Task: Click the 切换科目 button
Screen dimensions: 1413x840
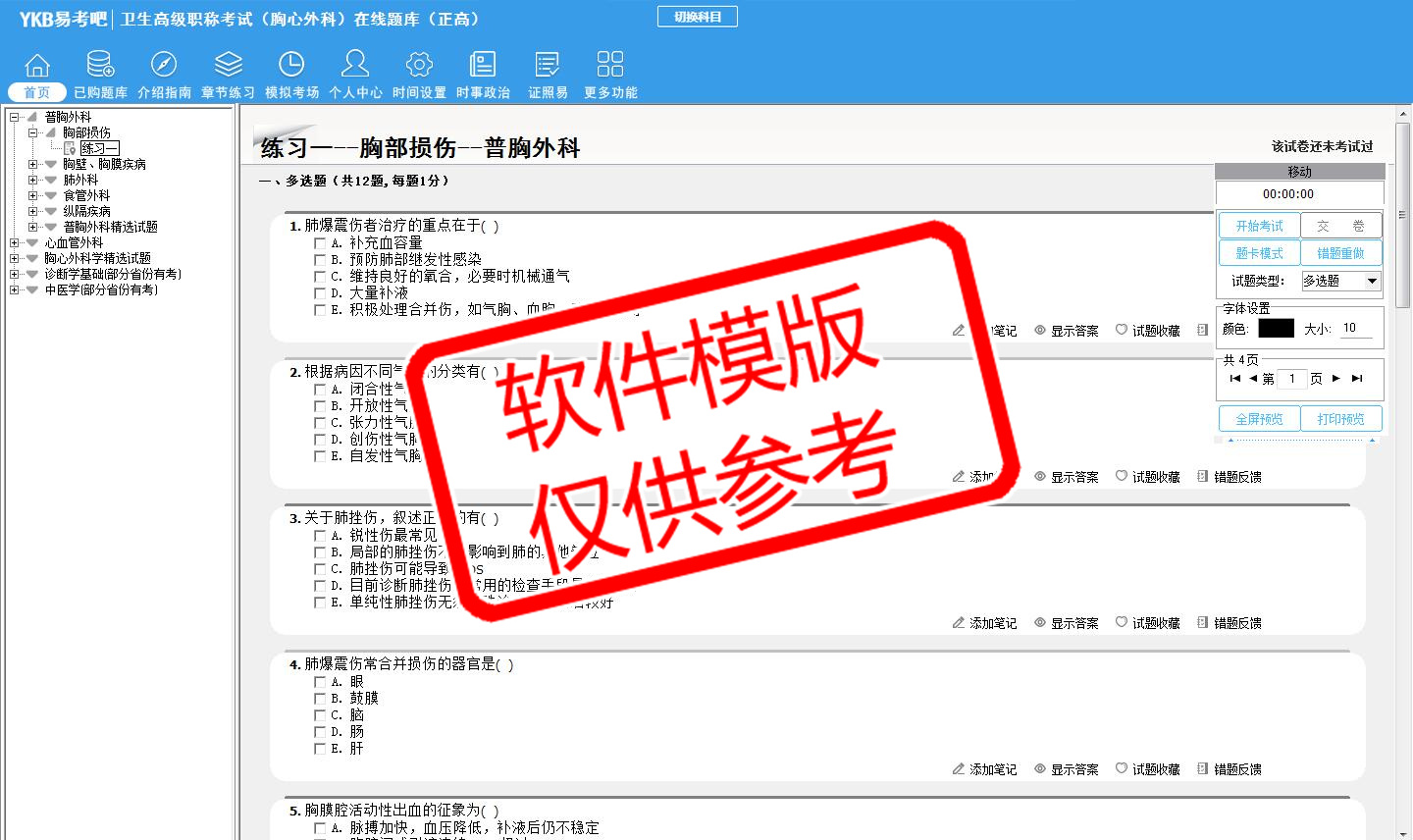Action: [x=698, y=17]
